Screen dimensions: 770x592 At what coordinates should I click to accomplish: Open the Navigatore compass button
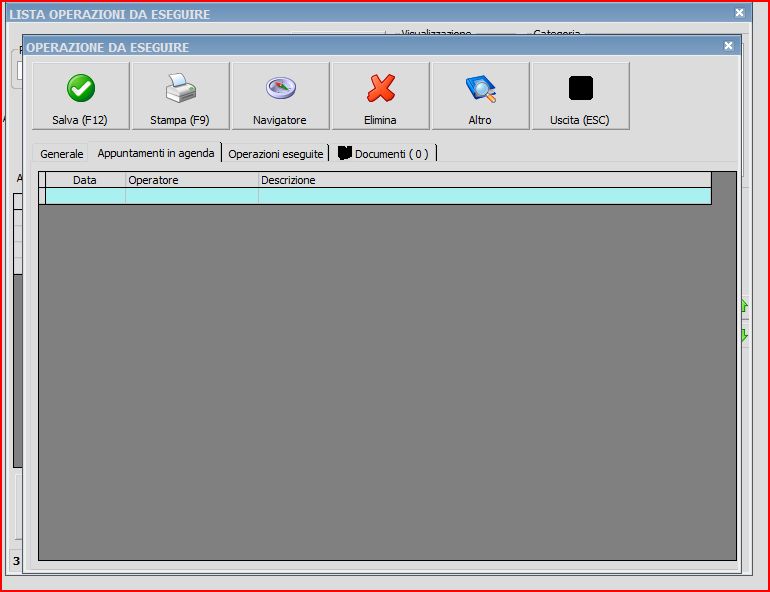click(x=280, y=96)
